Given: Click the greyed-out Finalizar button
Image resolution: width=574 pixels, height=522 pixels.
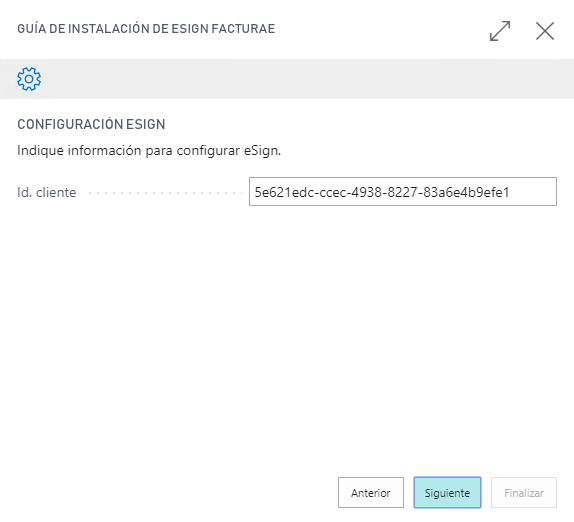Looking at the screenshot, I should click(523, 492).
